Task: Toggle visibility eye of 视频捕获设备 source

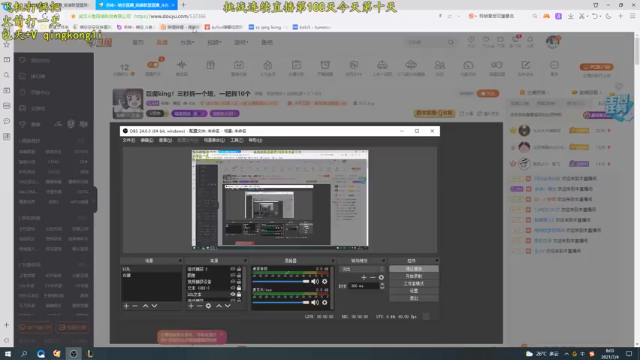Action: tap(233, 281)
